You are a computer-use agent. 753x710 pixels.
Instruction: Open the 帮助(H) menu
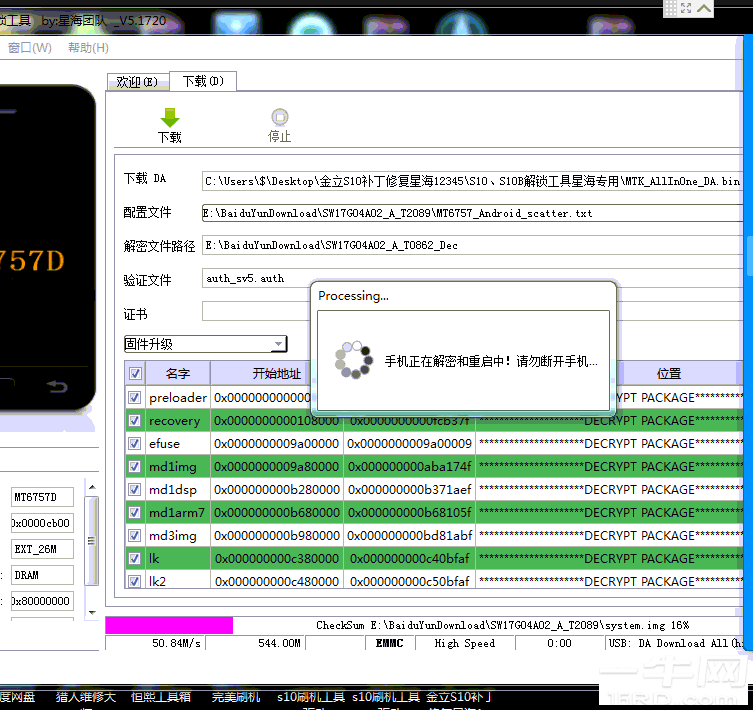88,48
